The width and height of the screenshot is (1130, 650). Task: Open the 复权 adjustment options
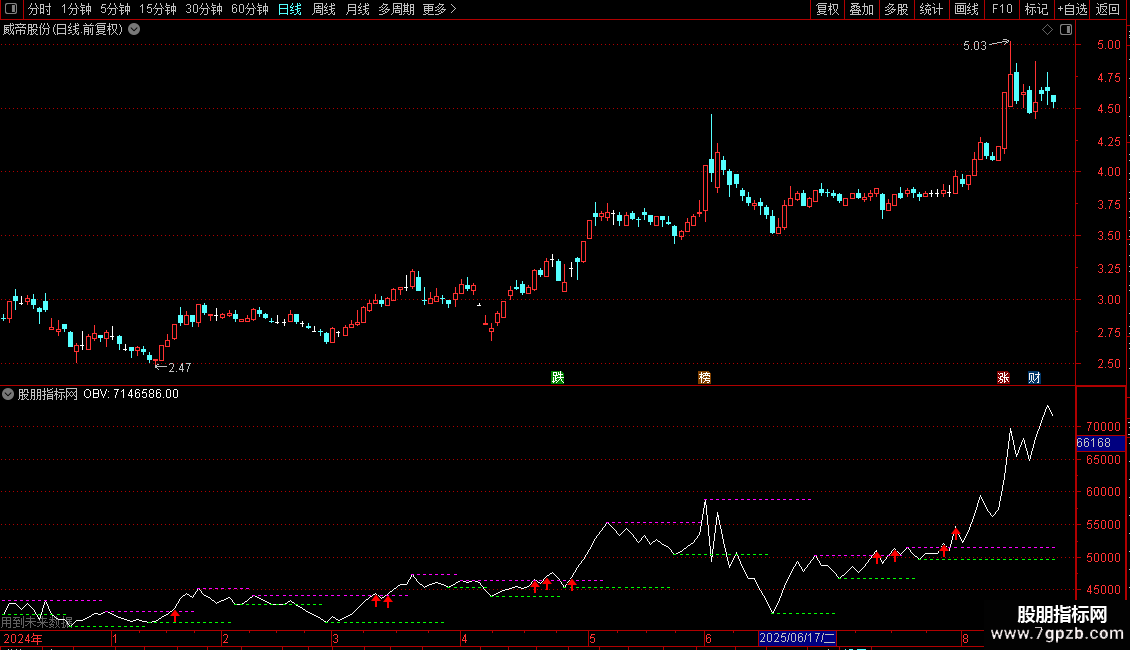point(827,9)
